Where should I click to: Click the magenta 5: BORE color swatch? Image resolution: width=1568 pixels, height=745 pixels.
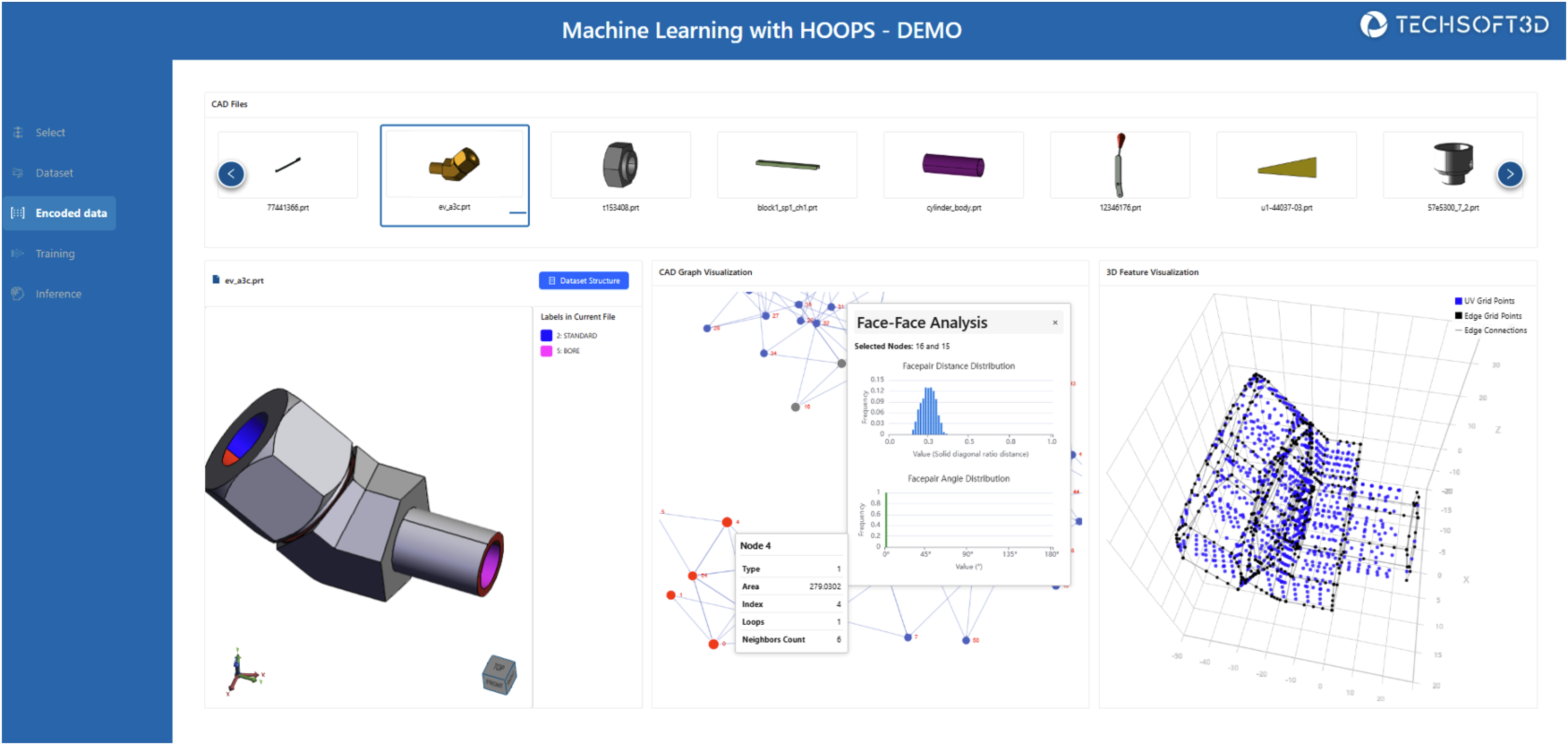546,351
